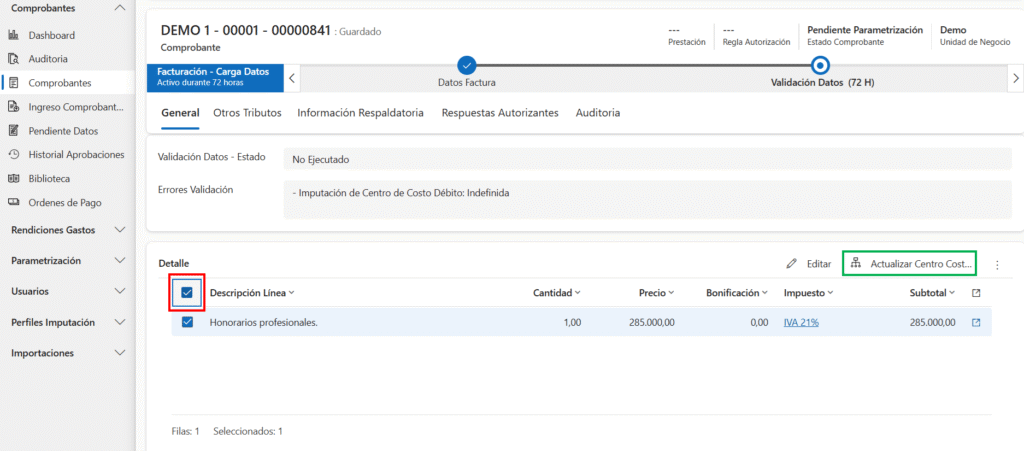This screenshot has height=451, width=1024.
Task: Open Biblioteca from the sidebar
Action: pyautogui.click(x=49, y=179)
